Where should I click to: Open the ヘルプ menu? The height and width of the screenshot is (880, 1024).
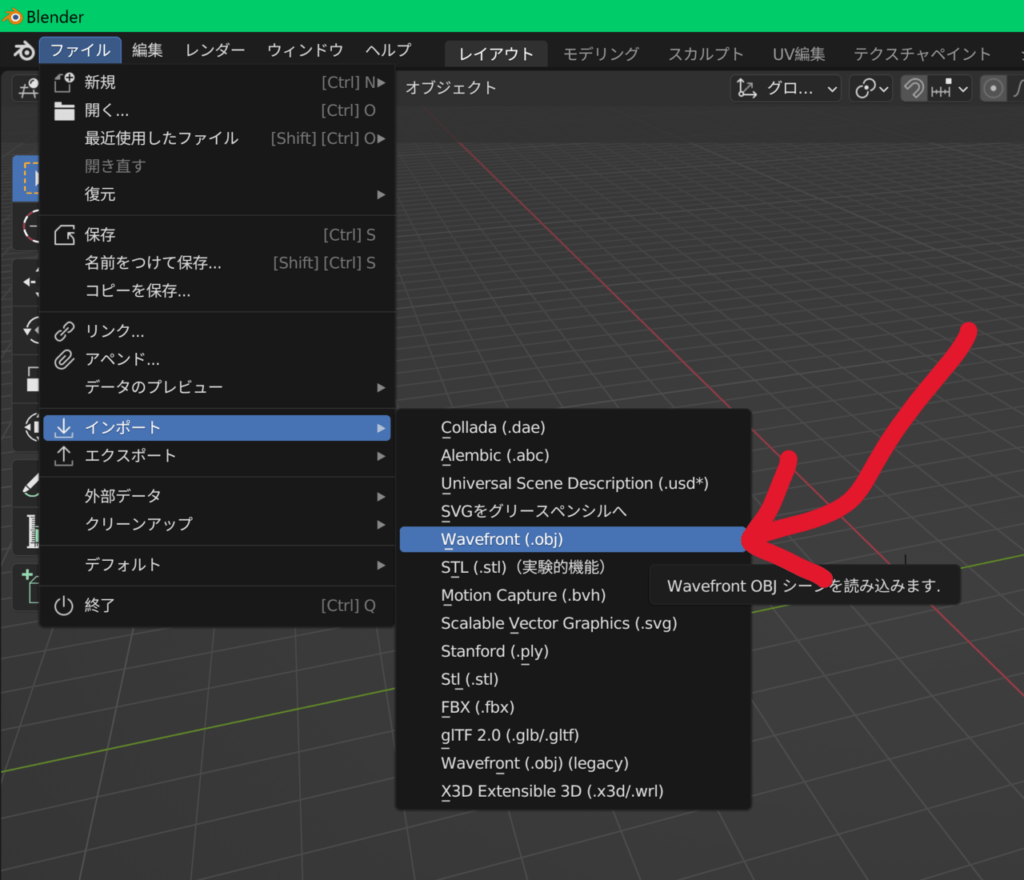coord(388,50)
